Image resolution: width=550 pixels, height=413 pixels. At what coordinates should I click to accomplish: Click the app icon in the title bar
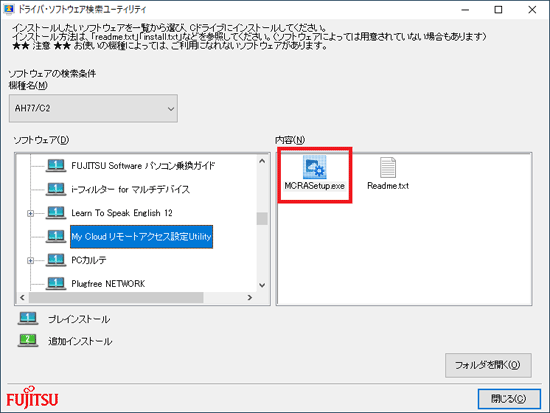click(x=9, y=9)
